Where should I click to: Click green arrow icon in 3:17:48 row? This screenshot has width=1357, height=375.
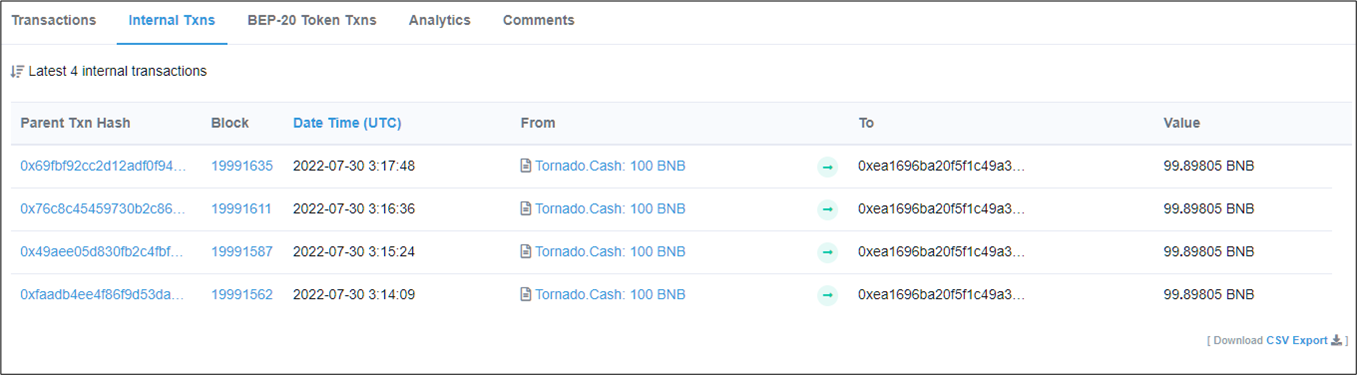click(x=827, y=167)
